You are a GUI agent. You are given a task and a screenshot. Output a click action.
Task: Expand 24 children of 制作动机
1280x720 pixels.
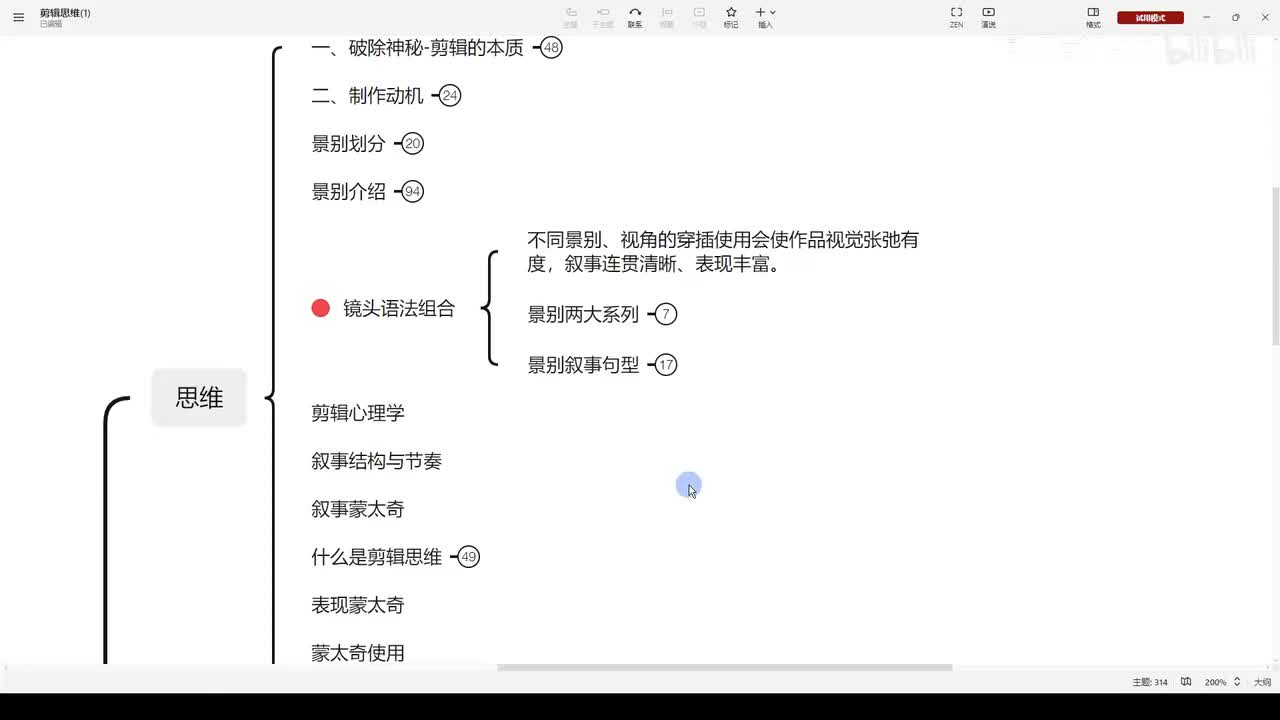[450, 96]
